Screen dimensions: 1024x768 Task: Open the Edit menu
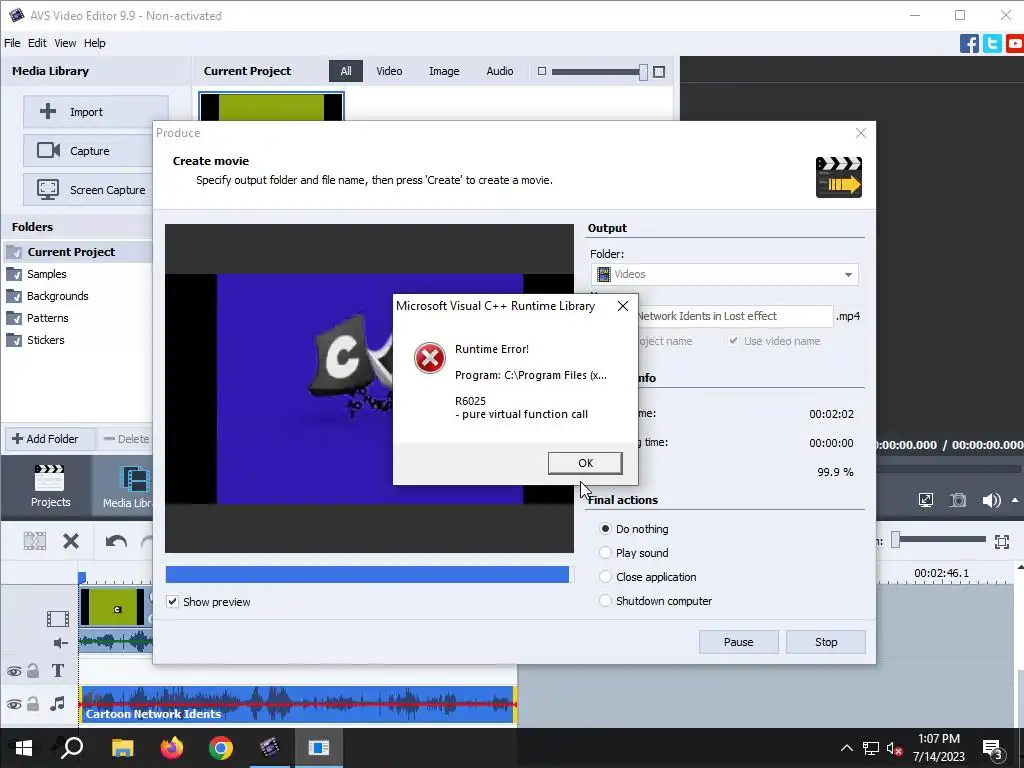37,43
